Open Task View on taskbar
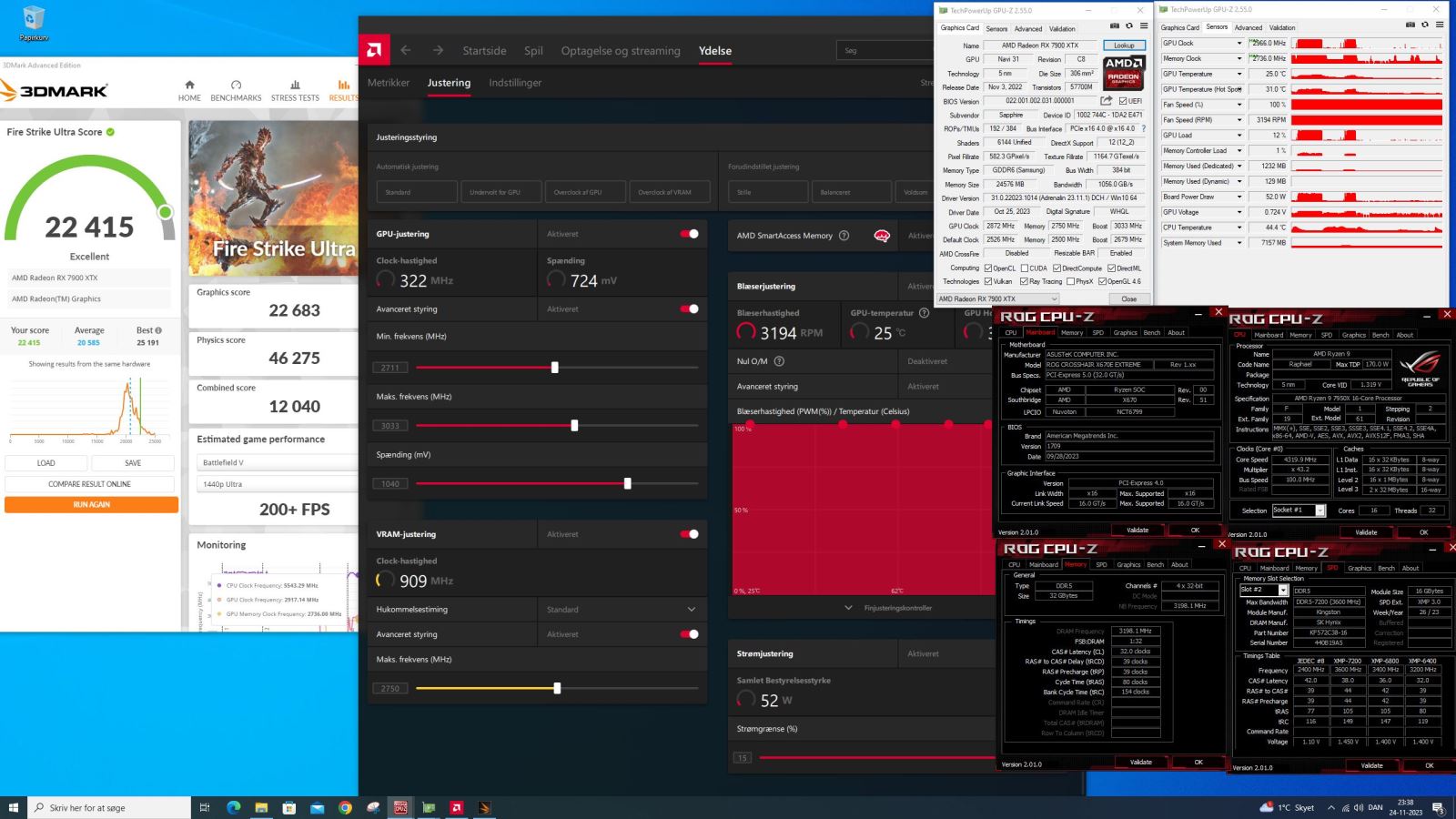The image size is (1456, 819). (x=205, y=807)
